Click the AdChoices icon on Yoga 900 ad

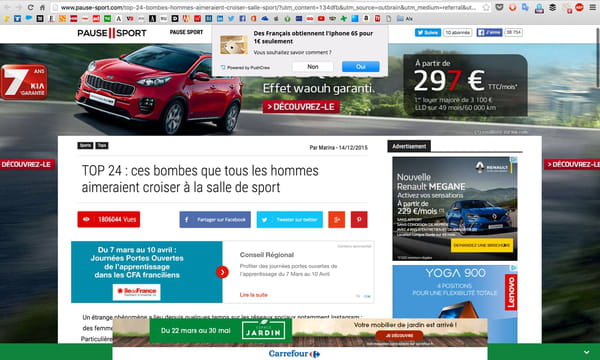pos(514,268)
